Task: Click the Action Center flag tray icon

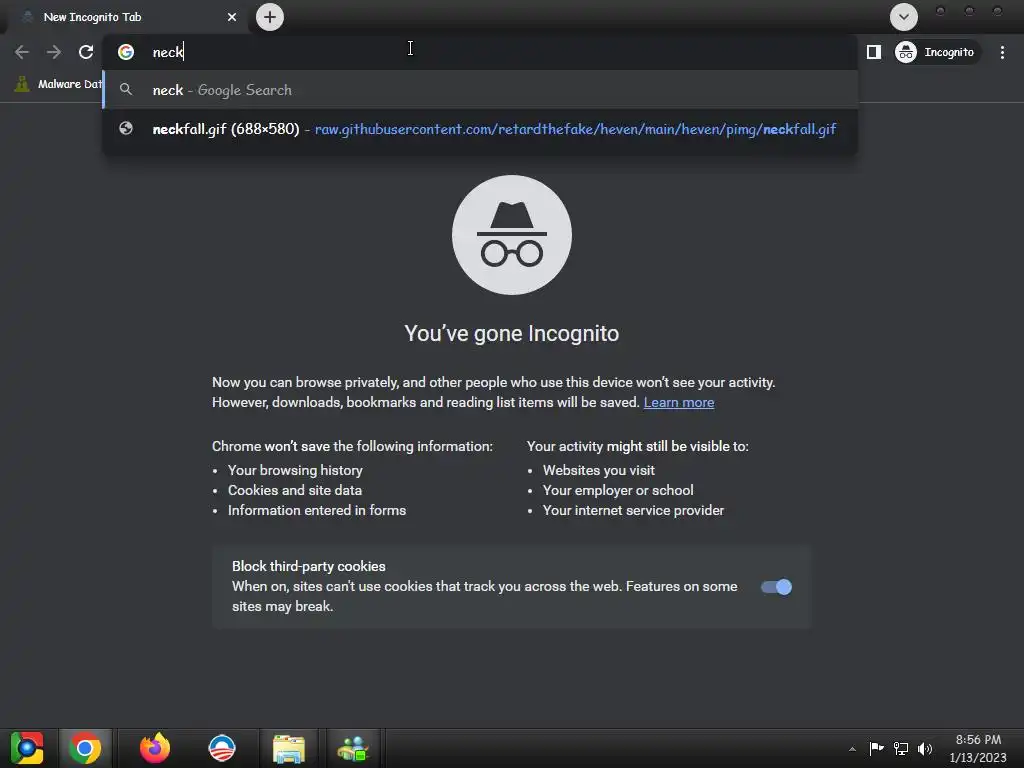Action: (x=876, y=748)
